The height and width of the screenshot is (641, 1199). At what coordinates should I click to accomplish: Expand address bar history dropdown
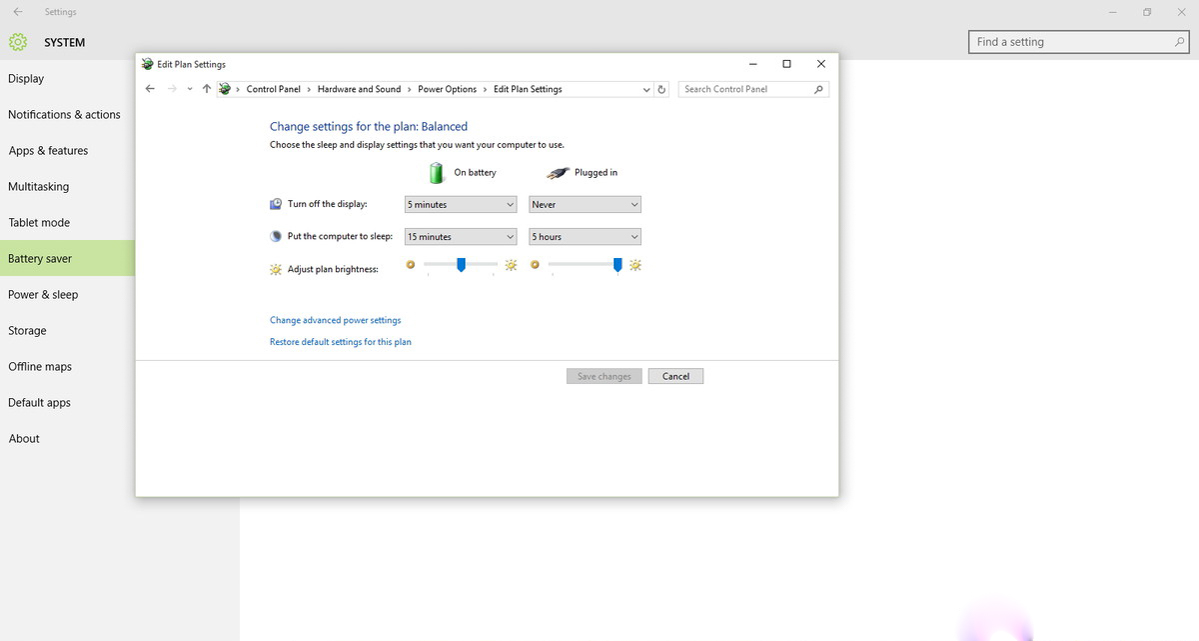click(x=646, y=89)
